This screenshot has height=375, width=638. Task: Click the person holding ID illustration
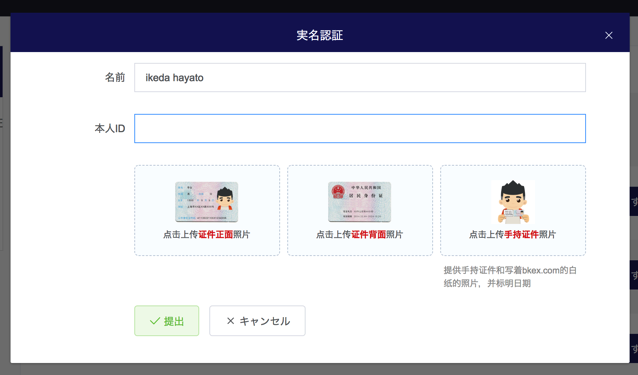(x=513, y=202)
